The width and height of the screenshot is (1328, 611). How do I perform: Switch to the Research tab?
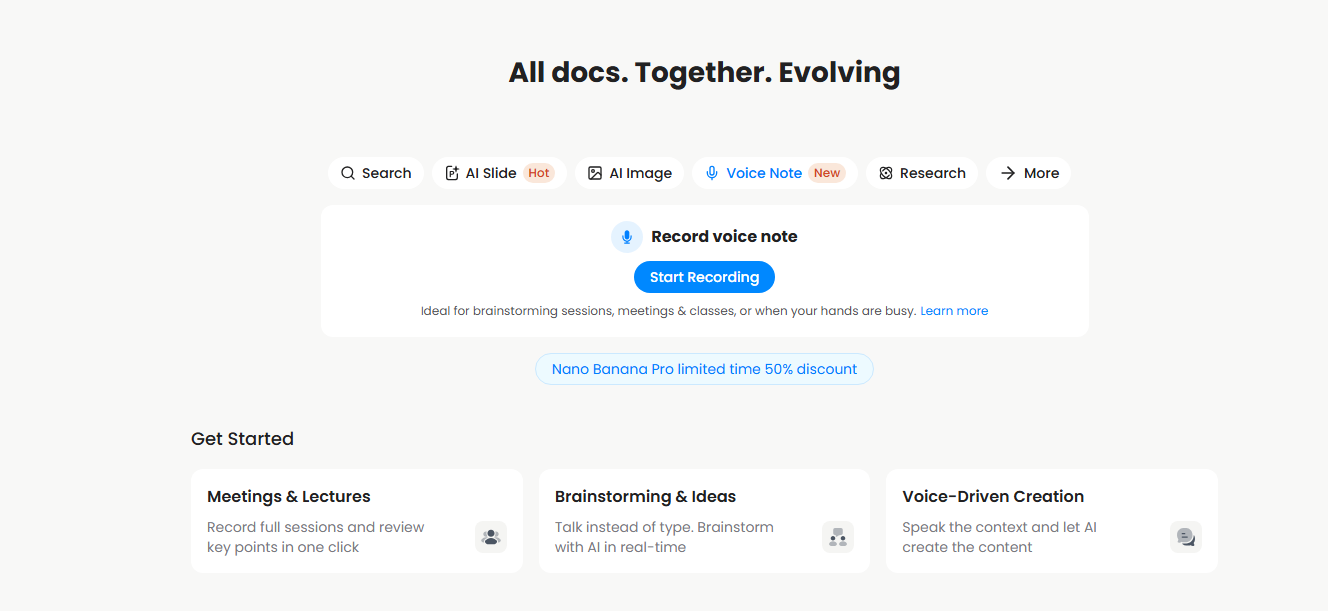click(921, 173)
